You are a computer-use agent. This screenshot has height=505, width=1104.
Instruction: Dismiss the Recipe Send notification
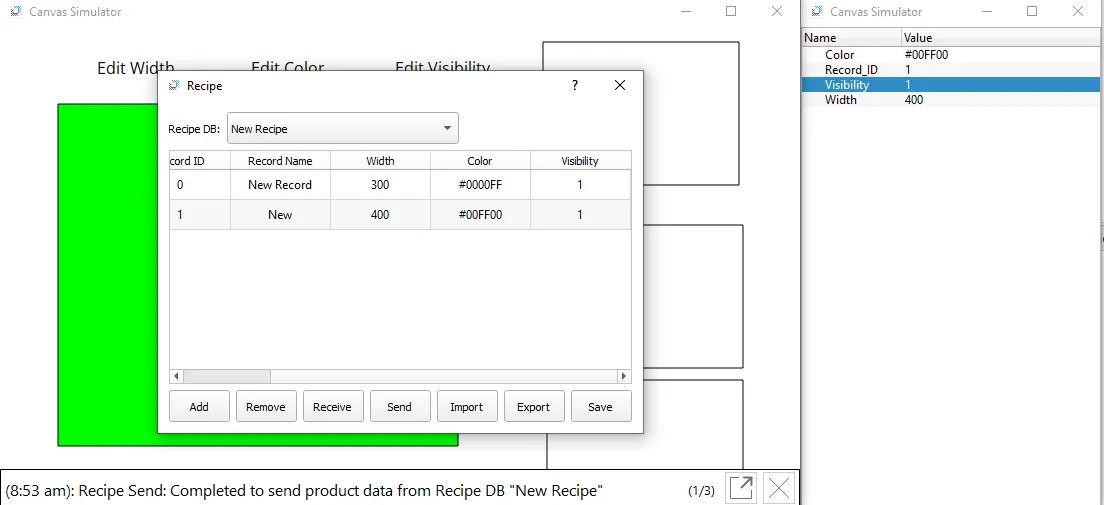pos(779,489)
